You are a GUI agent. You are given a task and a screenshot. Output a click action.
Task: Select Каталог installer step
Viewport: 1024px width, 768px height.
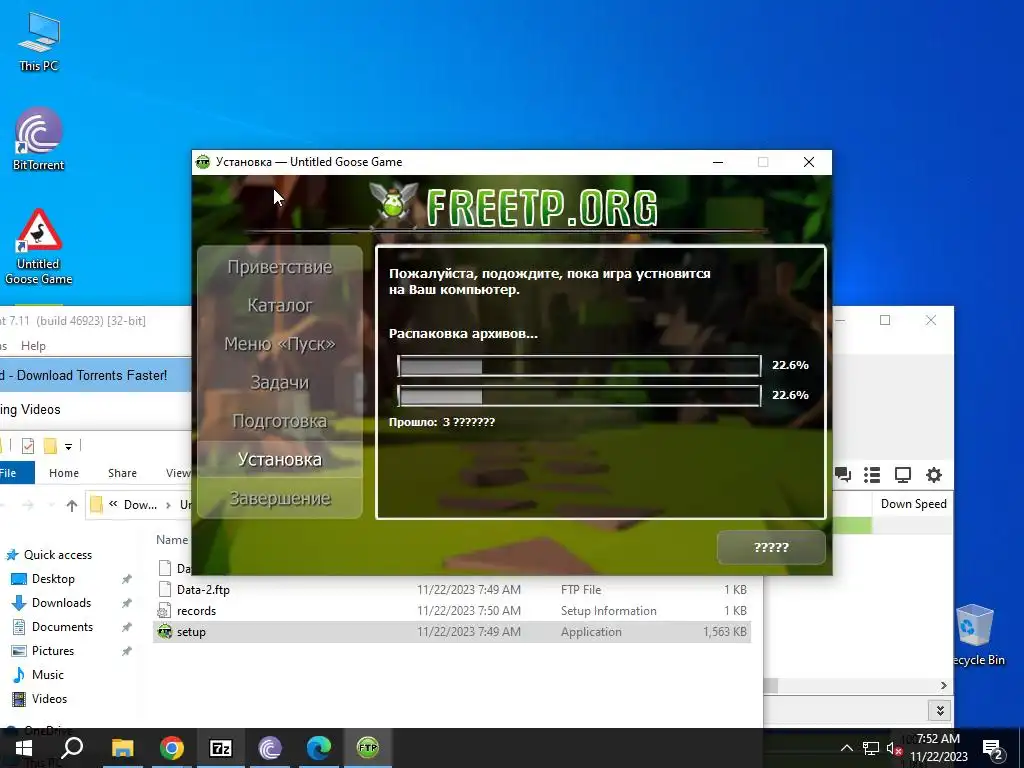(x=280, y=305)
